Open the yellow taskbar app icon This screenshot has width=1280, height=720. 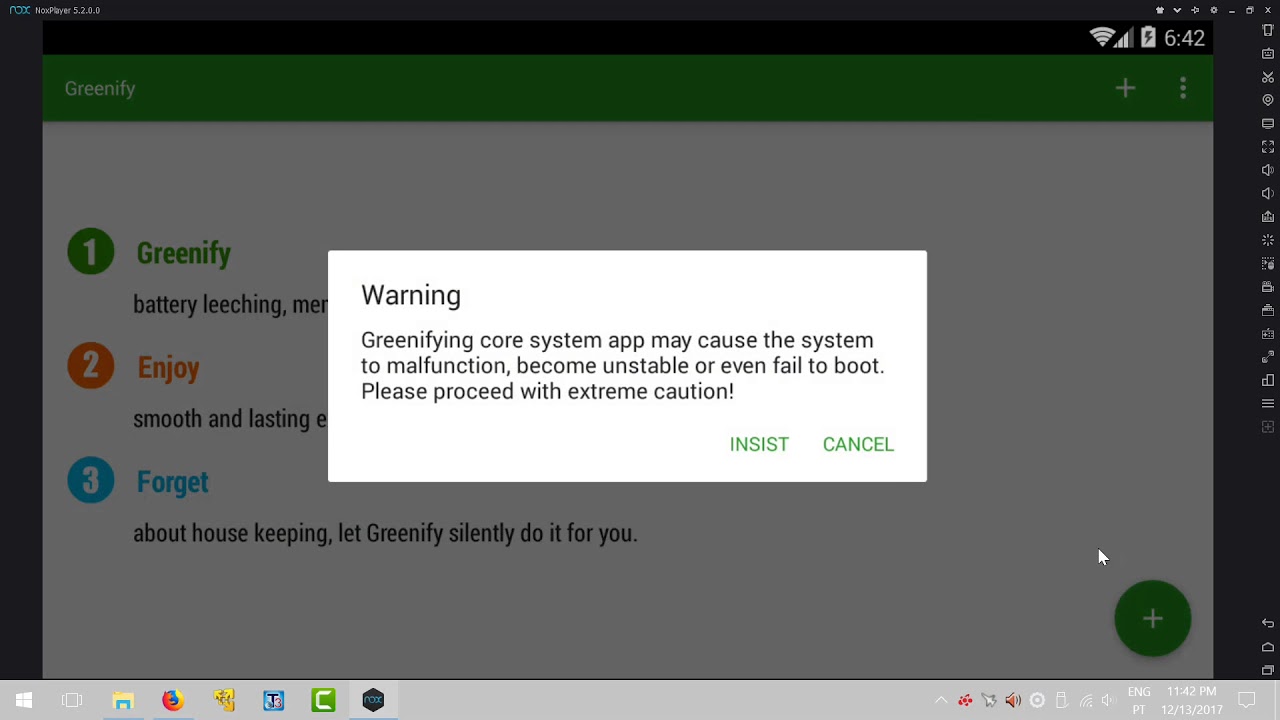point(224,701)
